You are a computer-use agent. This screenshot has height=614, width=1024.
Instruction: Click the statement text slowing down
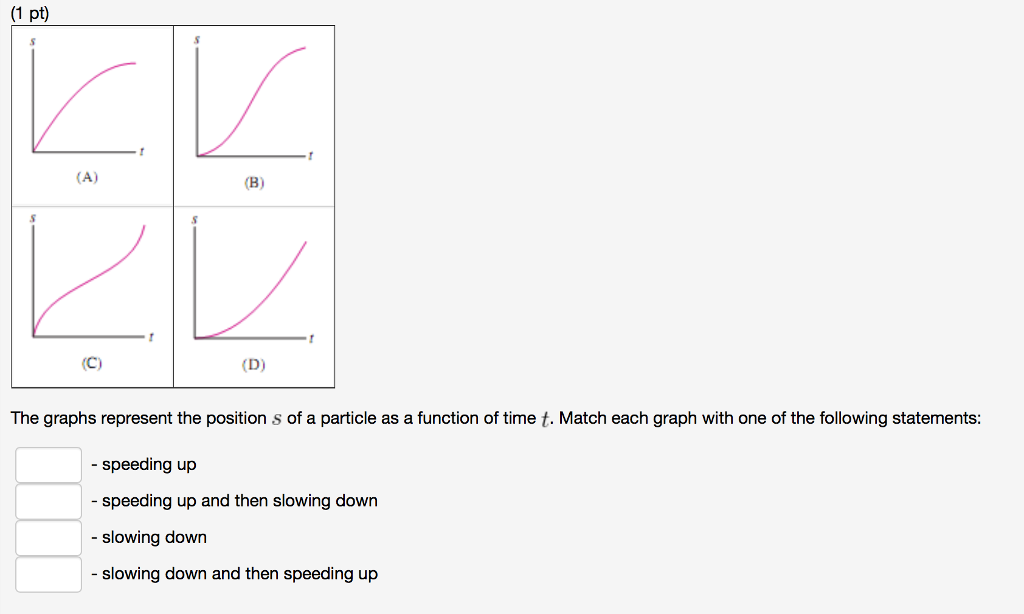coord(151,537)
